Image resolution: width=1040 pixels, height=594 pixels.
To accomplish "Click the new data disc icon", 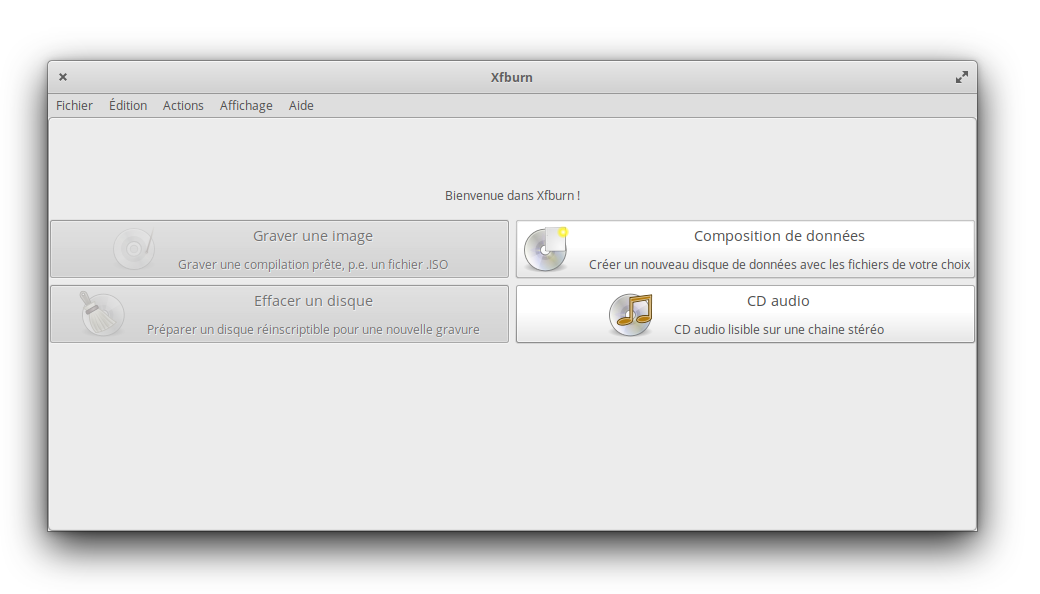I will click(x=547, y=249).
